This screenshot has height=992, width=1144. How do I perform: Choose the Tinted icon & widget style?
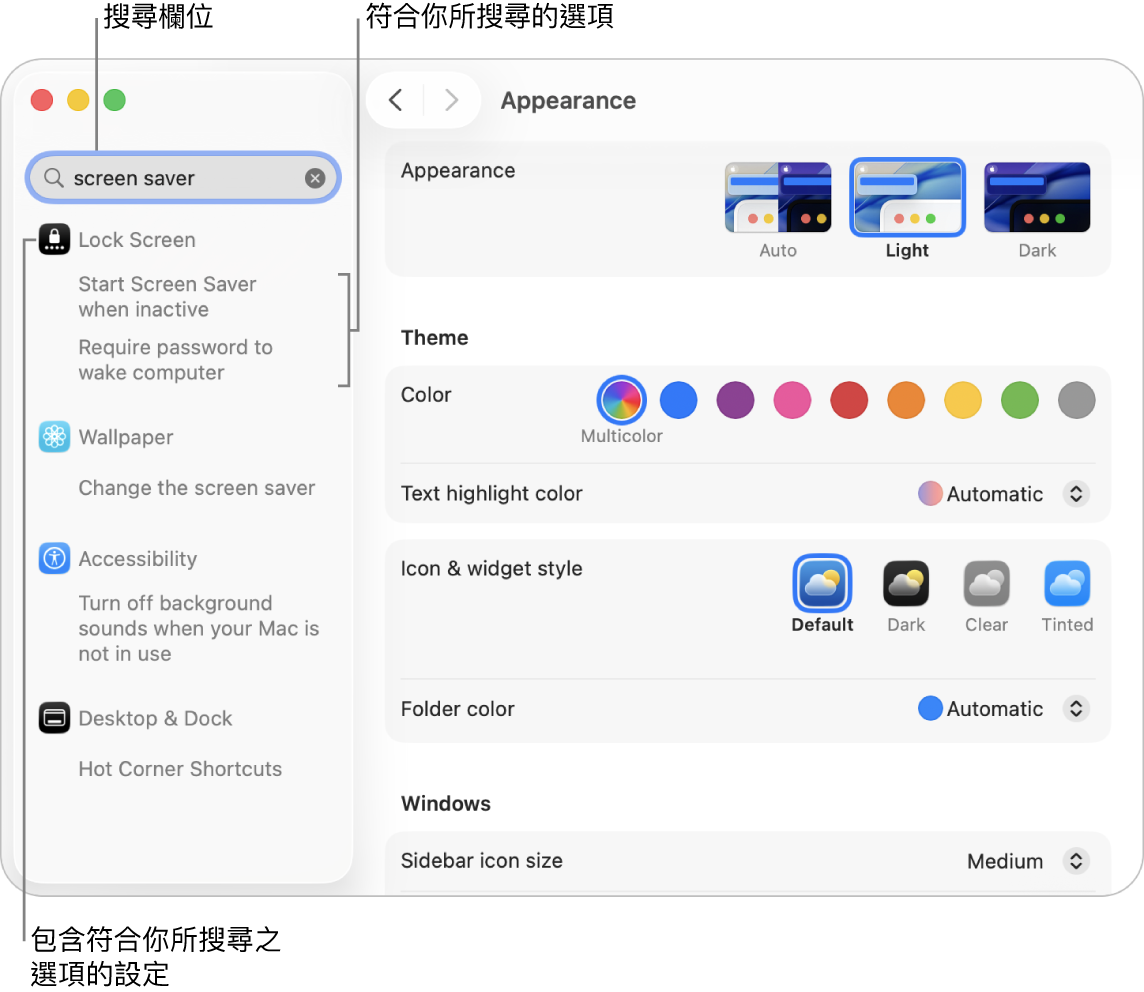[1067, 584]
